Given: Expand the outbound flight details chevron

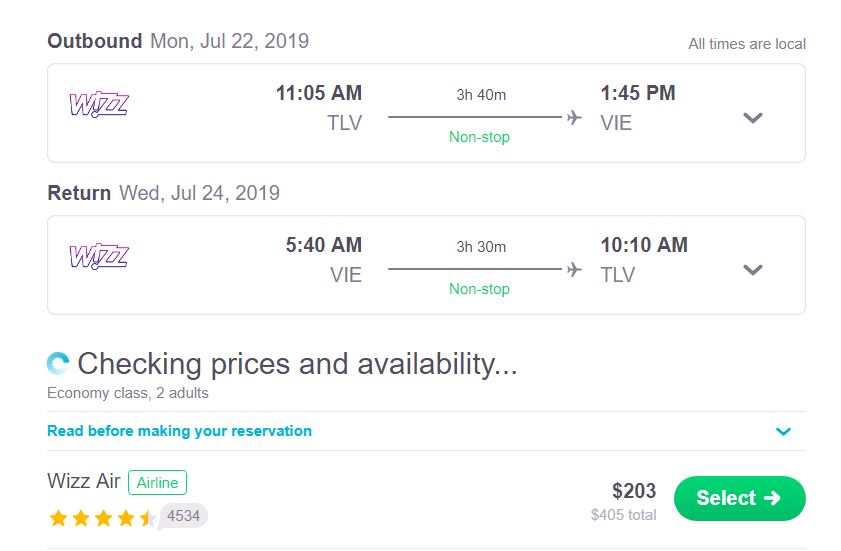Looking at the screenshot, I should click(753, 118).
